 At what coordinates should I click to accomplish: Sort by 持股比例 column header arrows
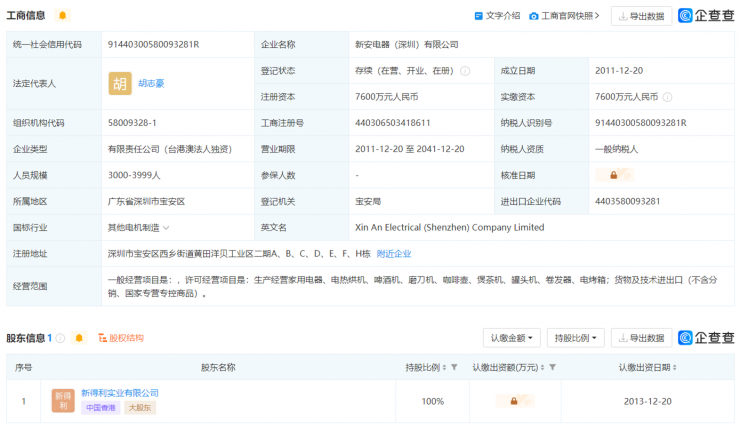click(444, 367)
